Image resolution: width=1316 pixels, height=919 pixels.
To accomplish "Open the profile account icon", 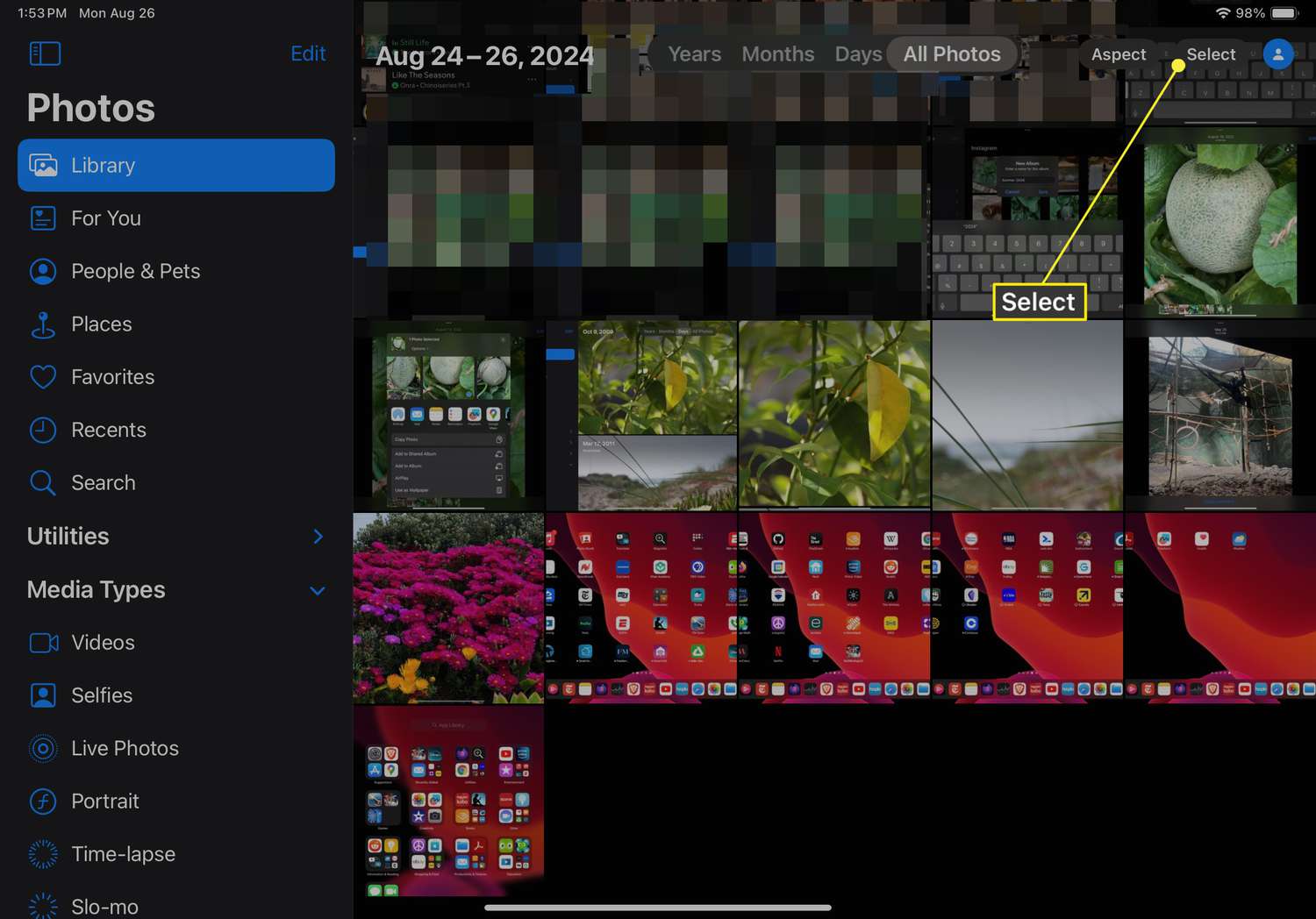I will pyautogui.click(x=1277, y=53).
